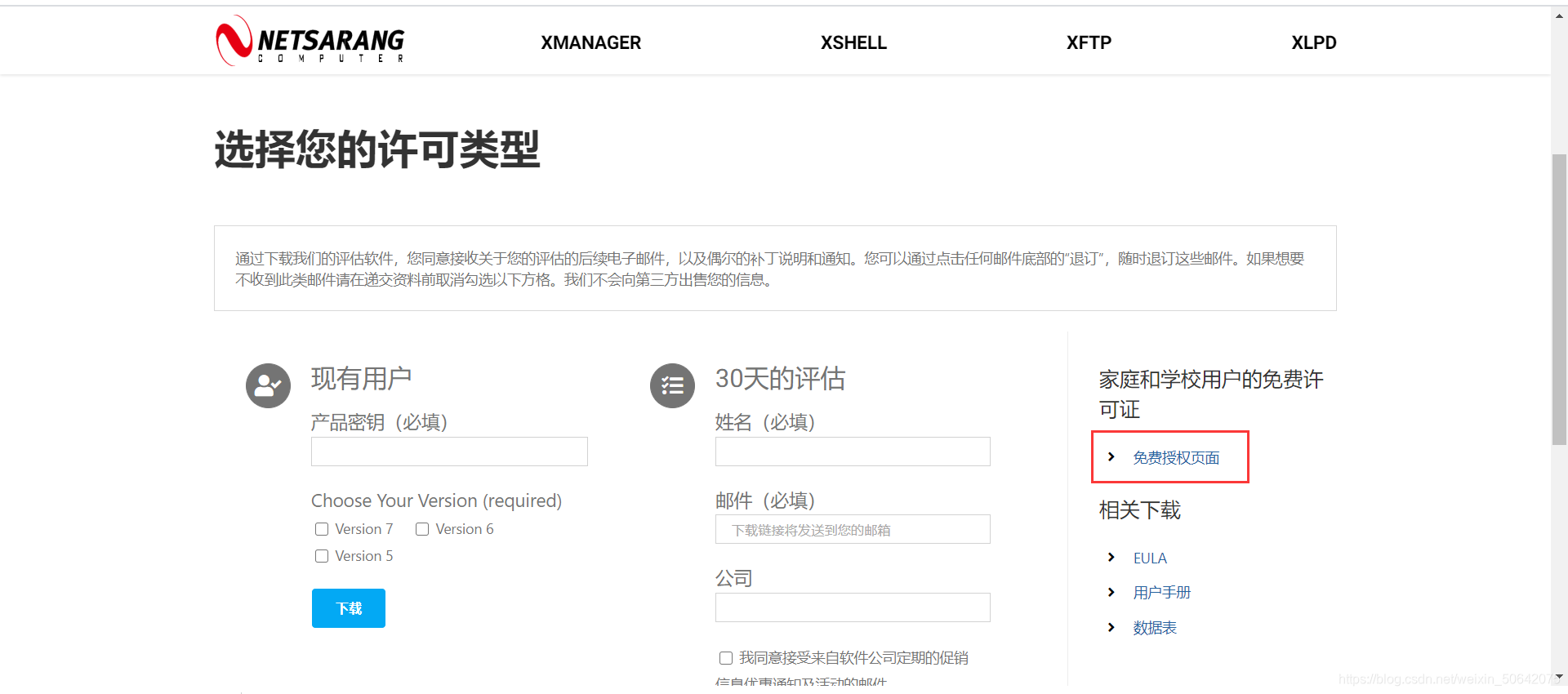Focus the 产品密钥 input field
1568x694 pixels.
[x=449, y=452]
